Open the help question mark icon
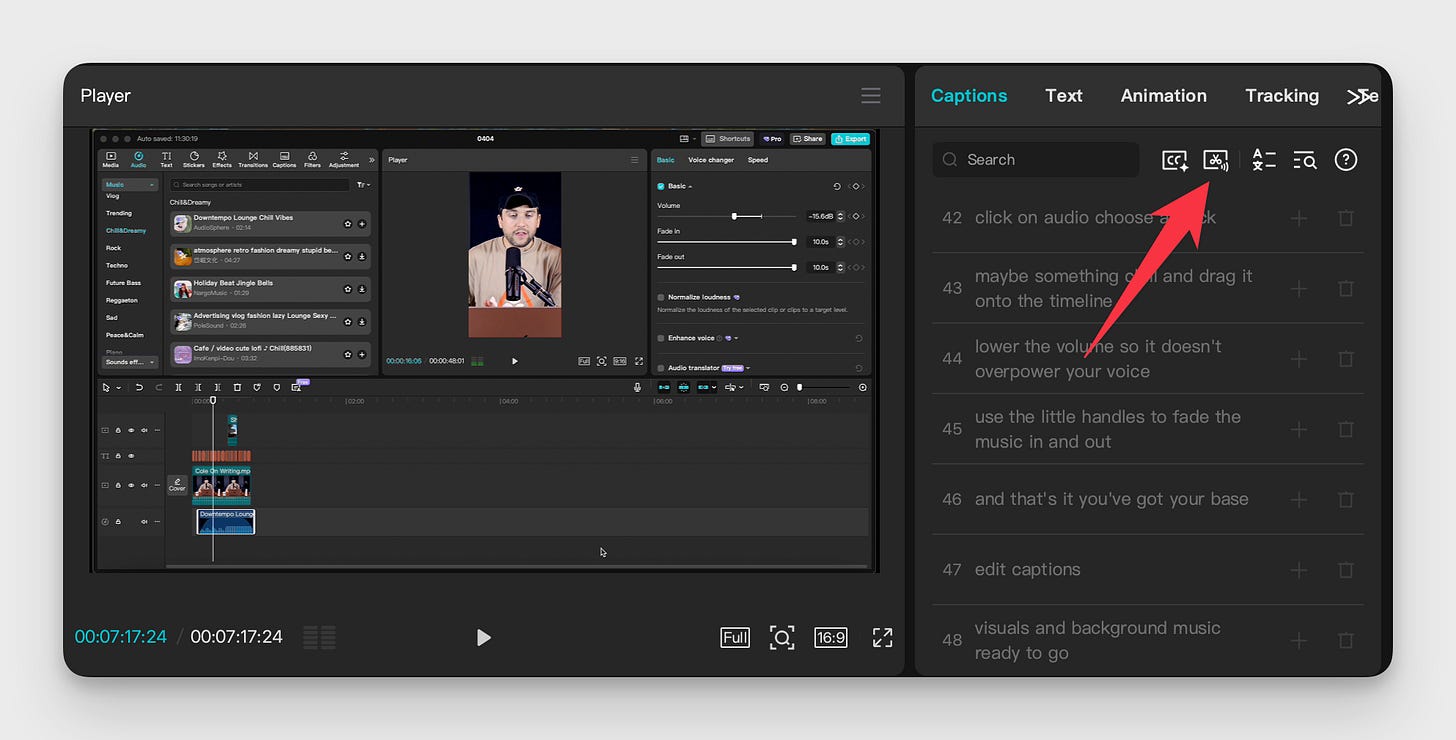Viewport: 1456px width, 740px height. [1346, 160]
